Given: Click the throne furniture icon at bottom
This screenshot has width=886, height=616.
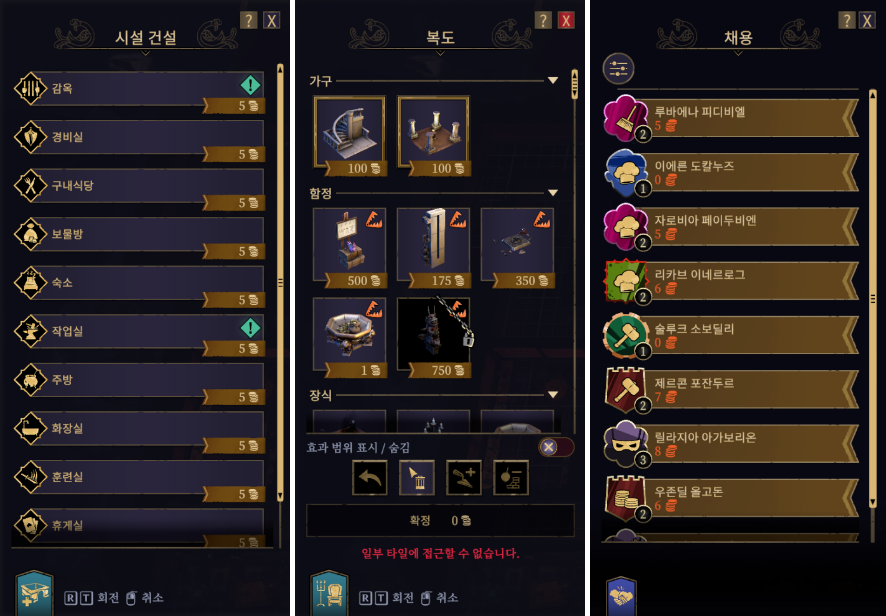Looking at the screenshot, I should click(x=329, y=593).
